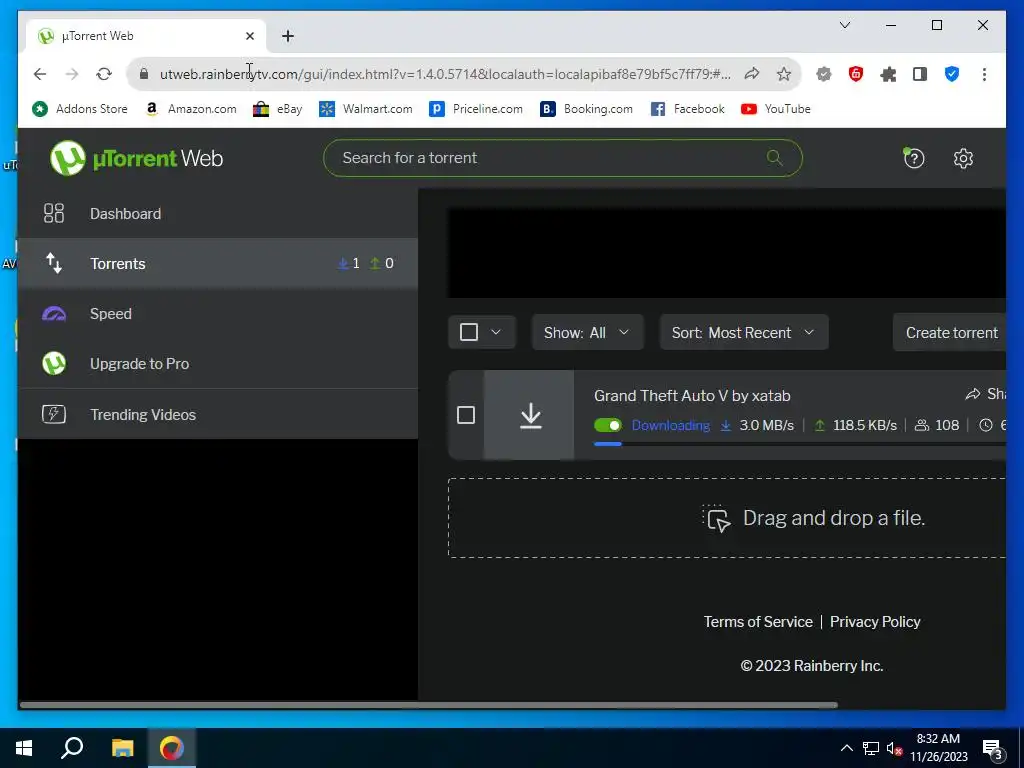The width and height of the screenshot is (1024, 768).
Task: Open the eBay bookmark
Action: click(278, 109)
